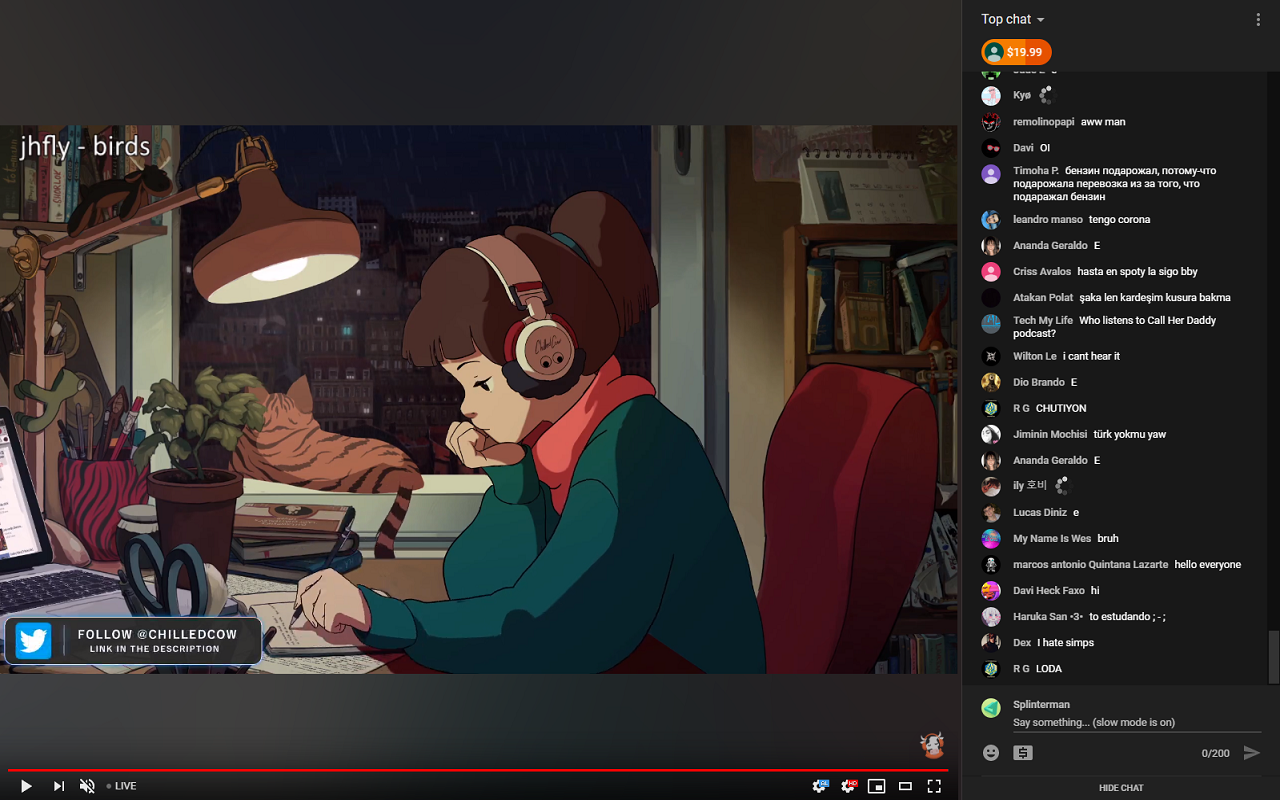Viewport: 1280px width, 800px height.
Task: Click the chat scrollbar thumb
Action: click(1273, 656)
